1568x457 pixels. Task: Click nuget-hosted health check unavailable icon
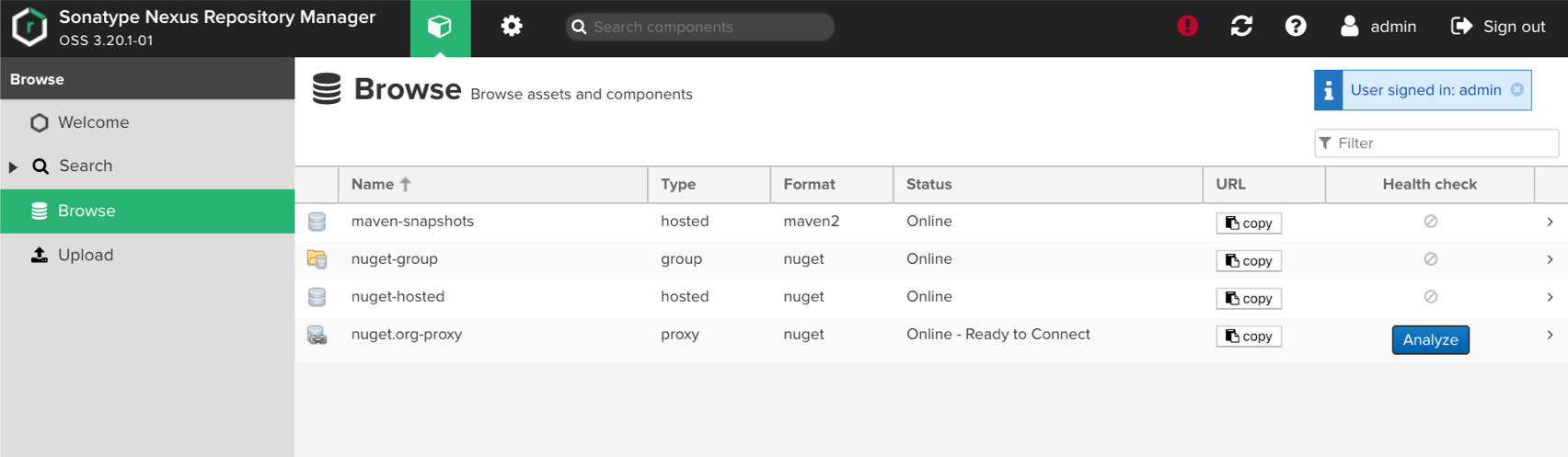[1431, 297]
